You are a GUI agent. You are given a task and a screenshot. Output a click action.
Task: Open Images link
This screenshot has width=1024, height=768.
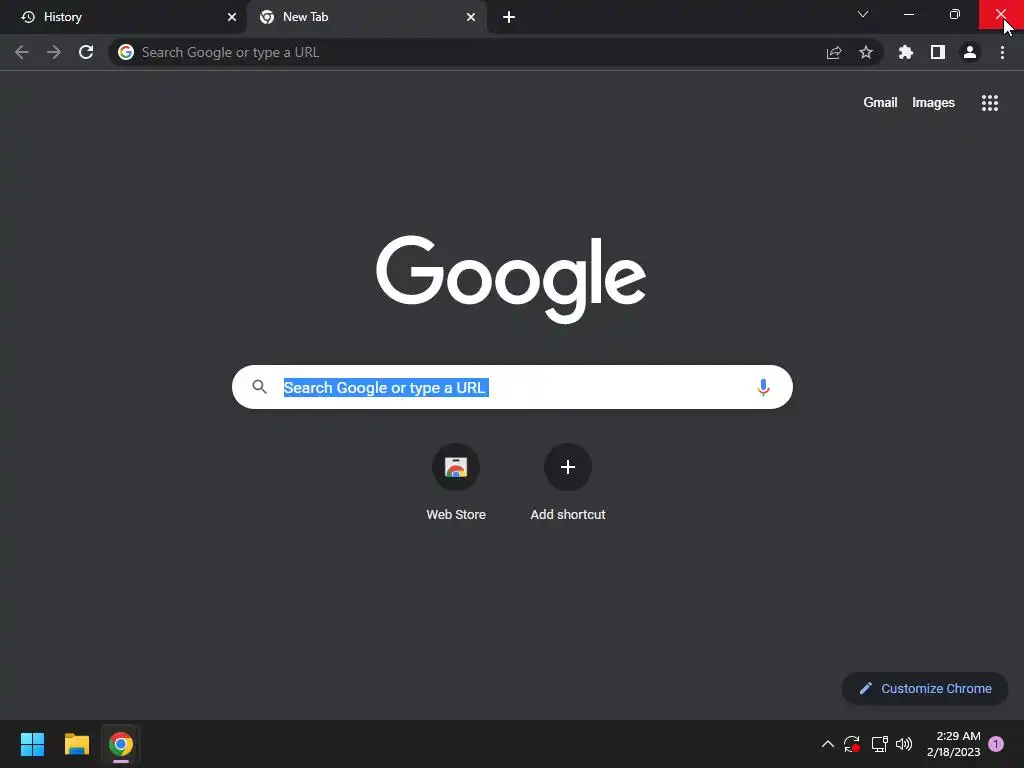point(933,103)
